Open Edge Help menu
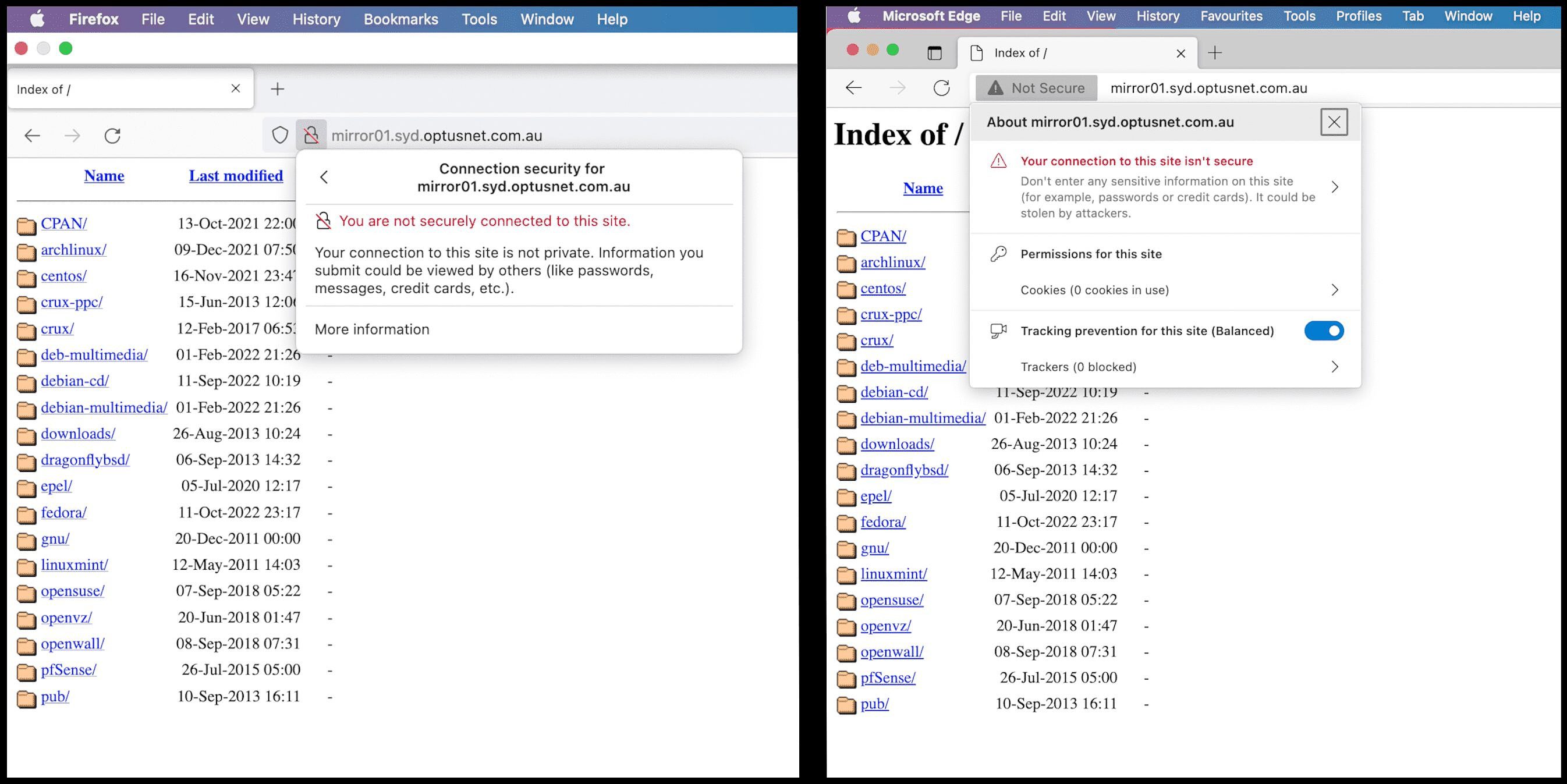This screenshot has height=784, width=1567. pos(1526,16)
